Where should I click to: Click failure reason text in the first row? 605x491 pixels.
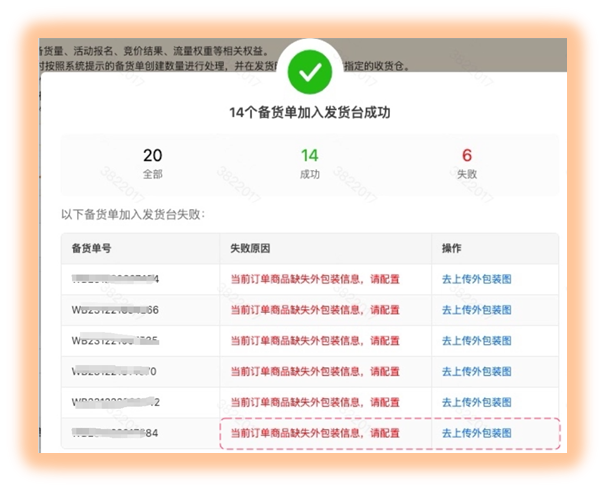tap(314, 279)
